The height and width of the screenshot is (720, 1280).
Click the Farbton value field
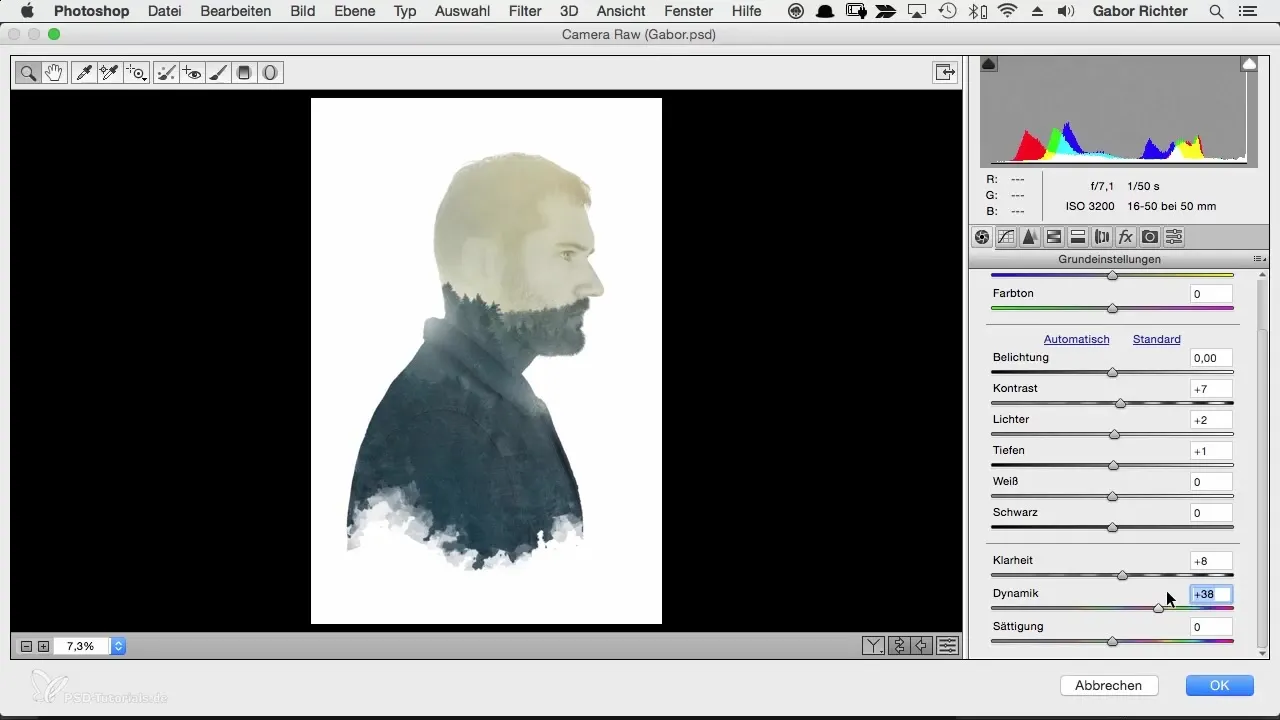[x=1211, y=294]
